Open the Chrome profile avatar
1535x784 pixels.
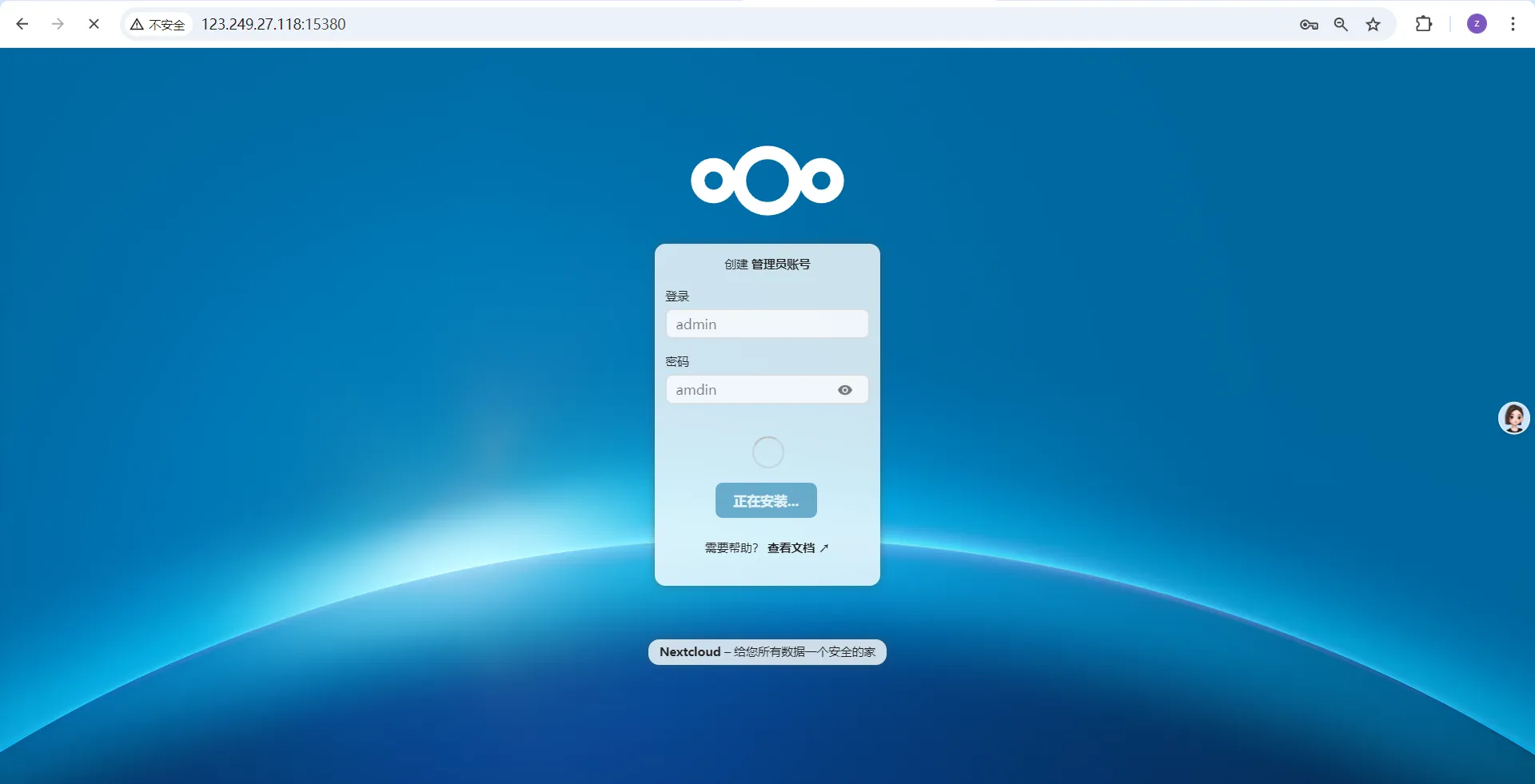pyautogui.click(x=1477, y=24)
